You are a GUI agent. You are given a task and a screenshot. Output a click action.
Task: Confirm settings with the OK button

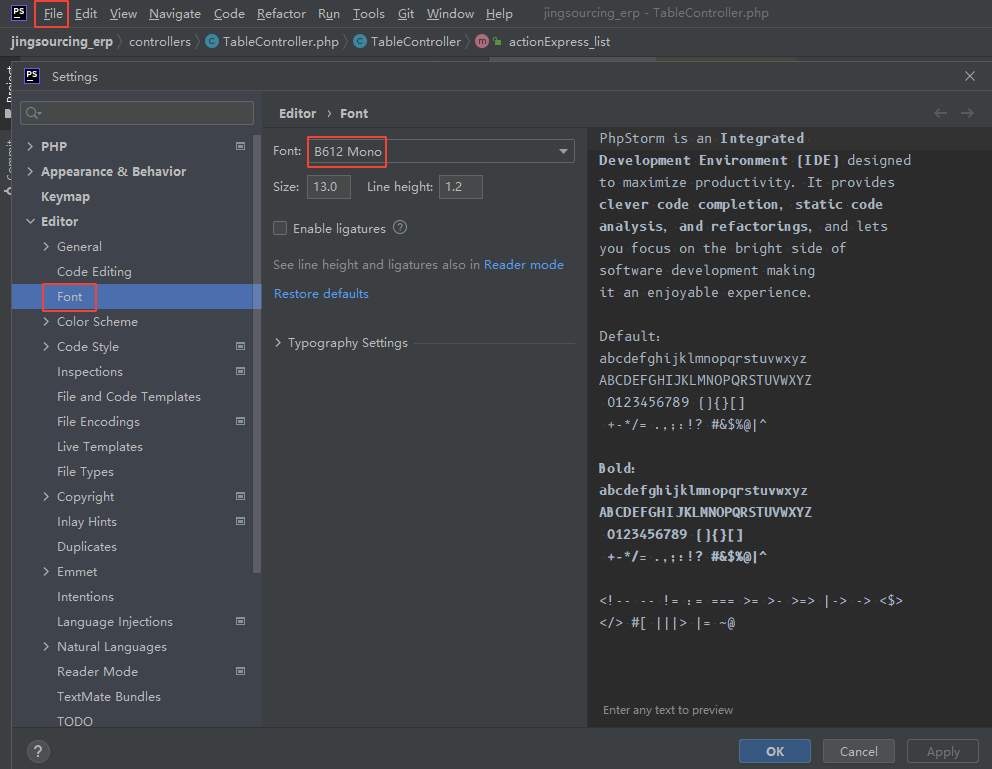[x=774, y=751]
